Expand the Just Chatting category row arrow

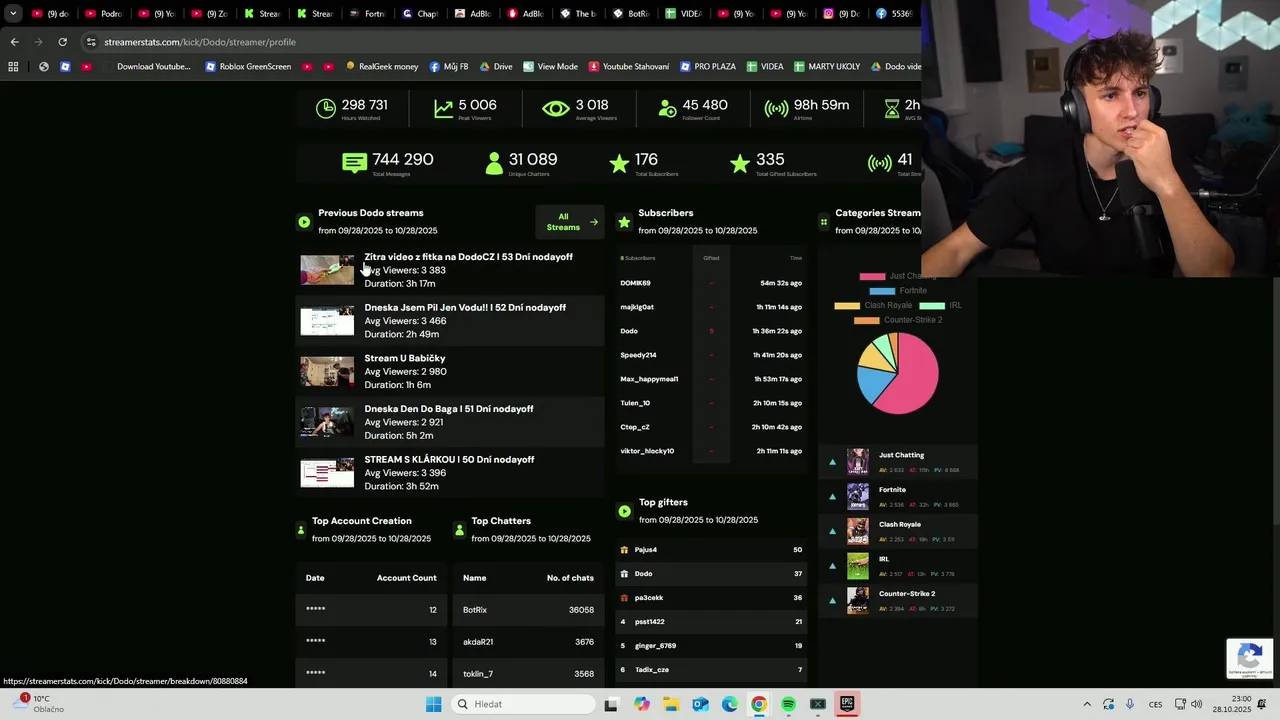[832, 462]
